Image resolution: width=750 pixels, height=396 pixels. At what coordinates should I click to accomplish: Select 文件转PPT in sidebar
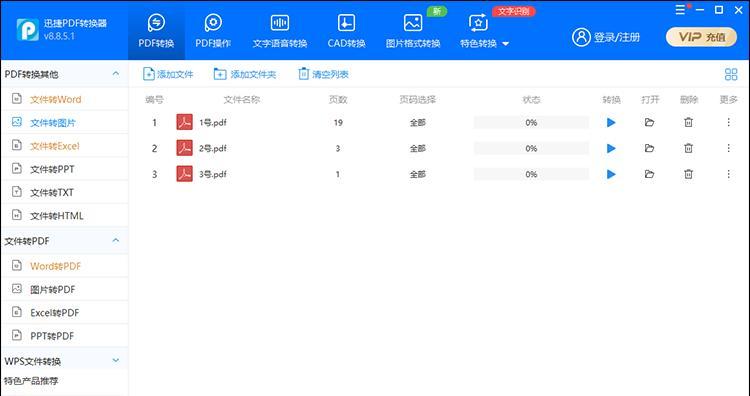(x=64, y=169)
